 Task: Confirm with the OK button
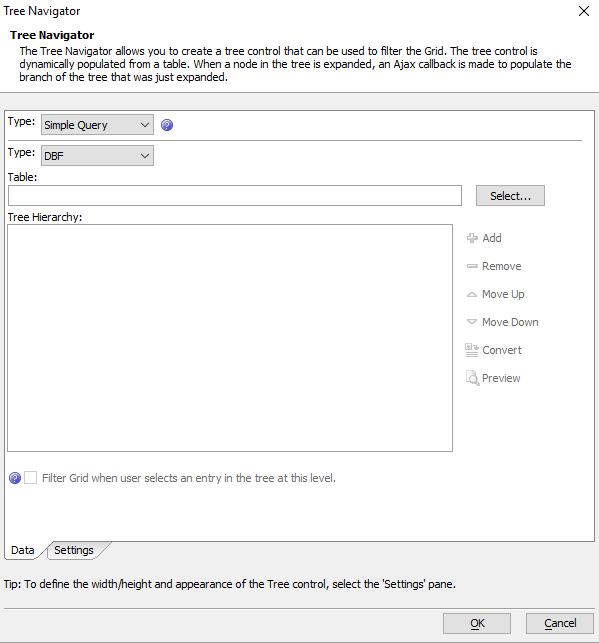click(477, 623)
